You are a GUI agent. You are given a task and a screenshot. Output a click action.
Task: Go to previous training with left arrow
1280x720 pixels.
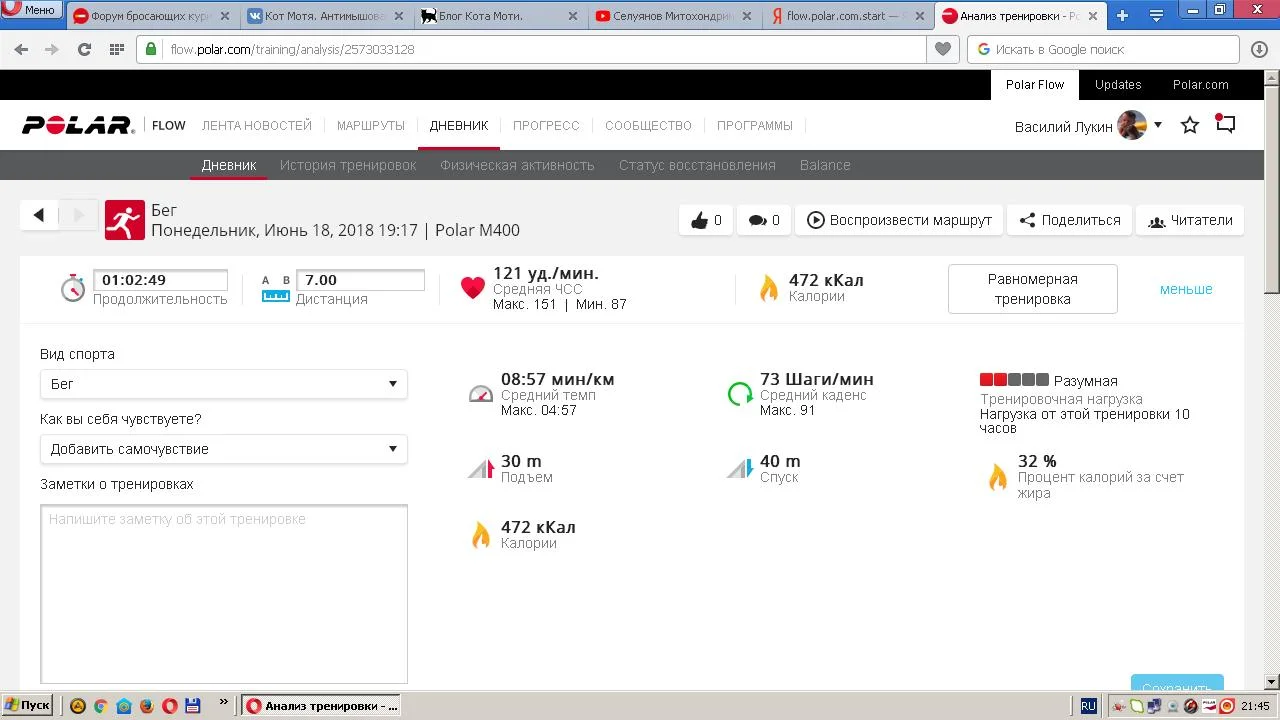pos(39,215)
